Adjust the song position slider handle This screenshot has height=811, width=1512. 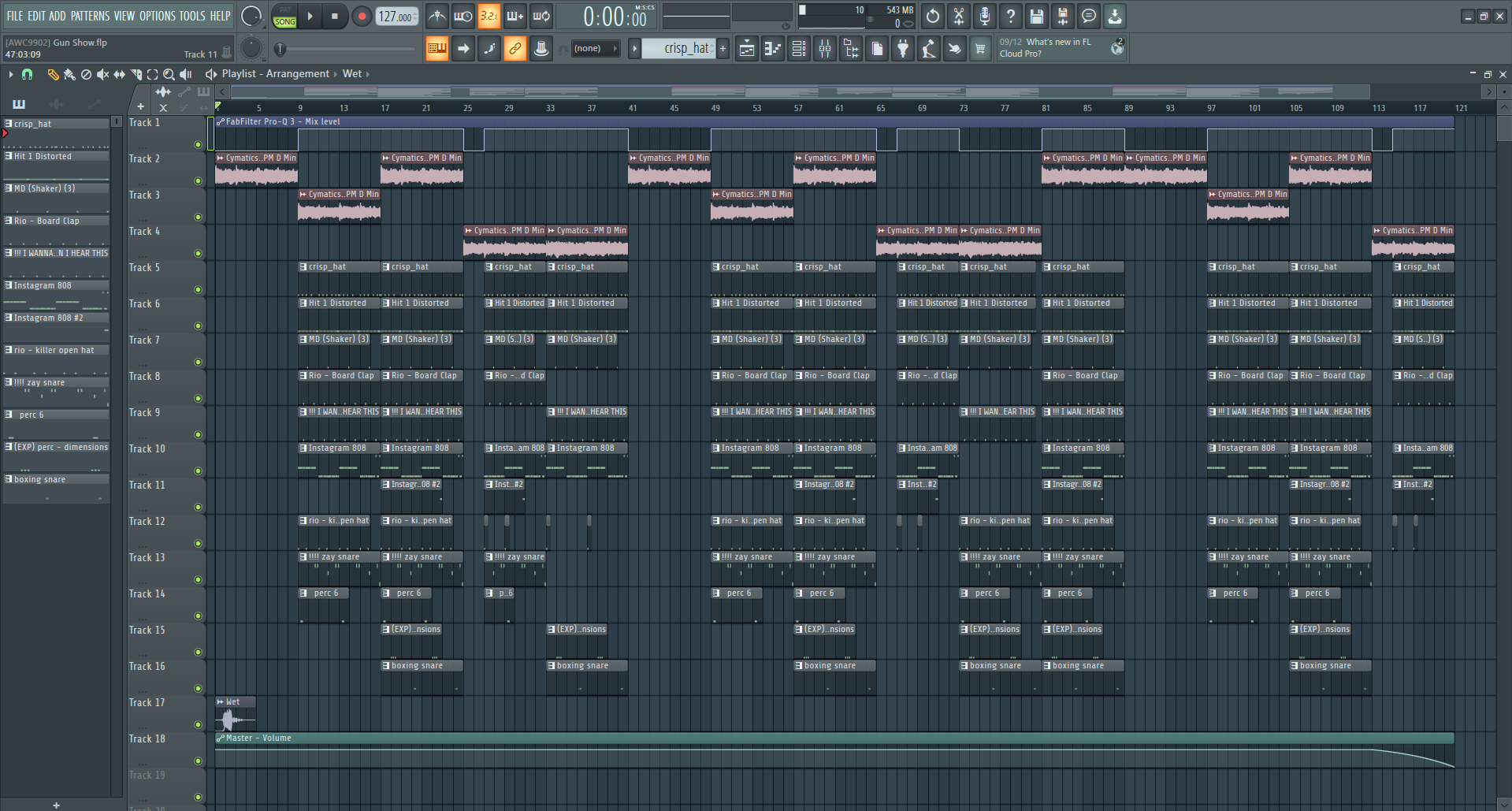tap(280, 50)
